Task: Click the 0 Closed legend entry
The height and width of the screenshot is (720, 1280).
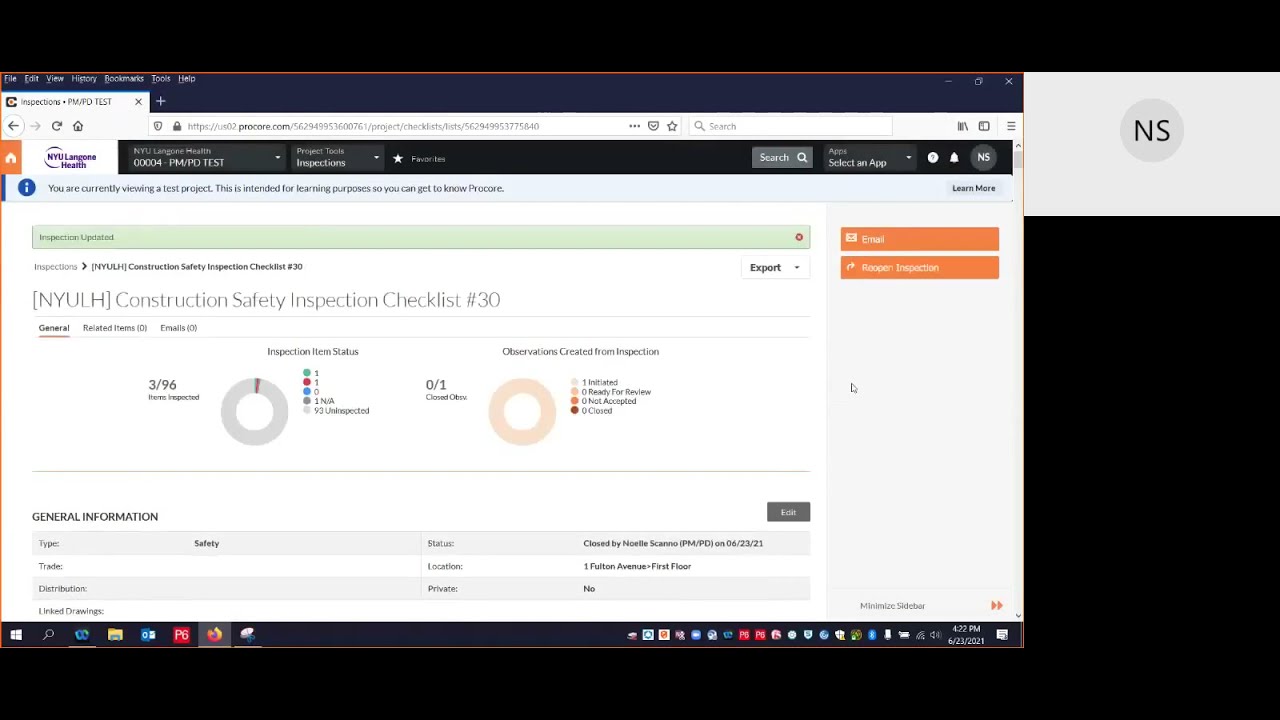Action: (x=592, y=411)
